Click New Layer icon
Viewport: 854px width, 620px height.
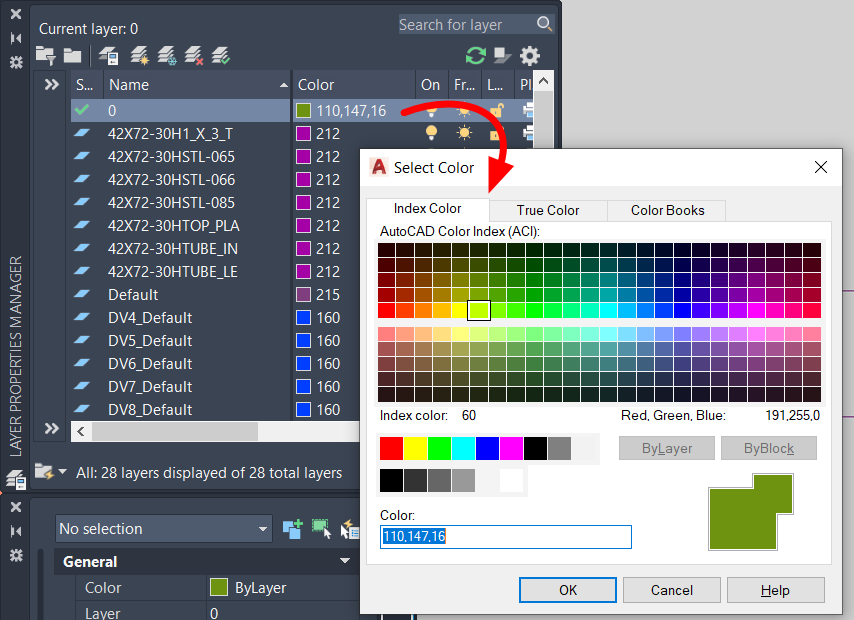coord(139,56)
